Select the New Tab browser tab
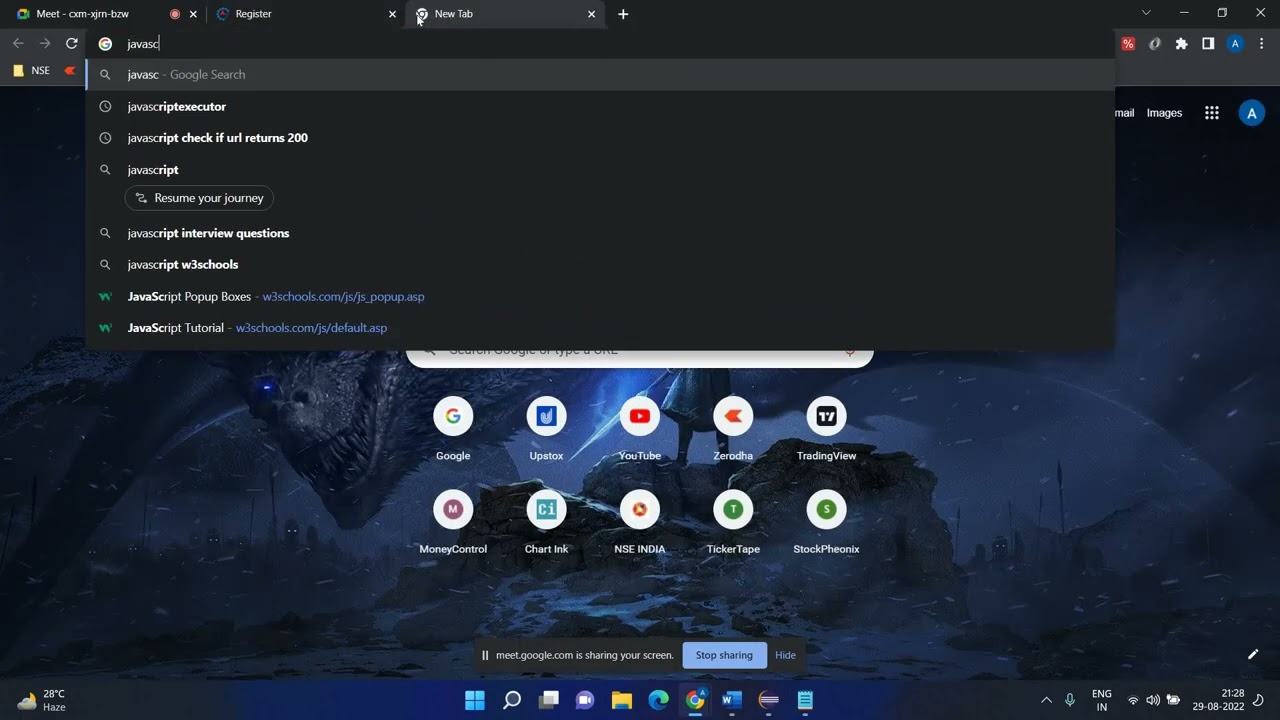The height and width of the screenshot is (720, 1280). tap(505, 14)
